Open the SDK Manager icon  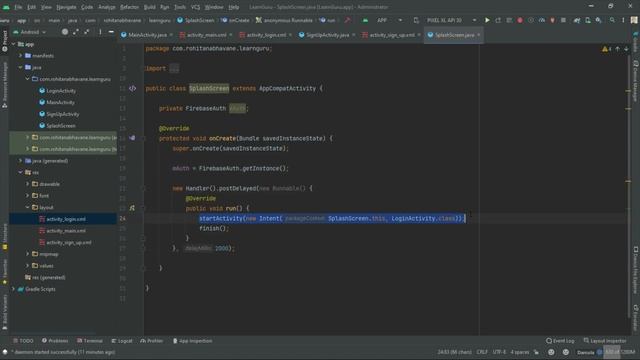(x=598, y=20)
